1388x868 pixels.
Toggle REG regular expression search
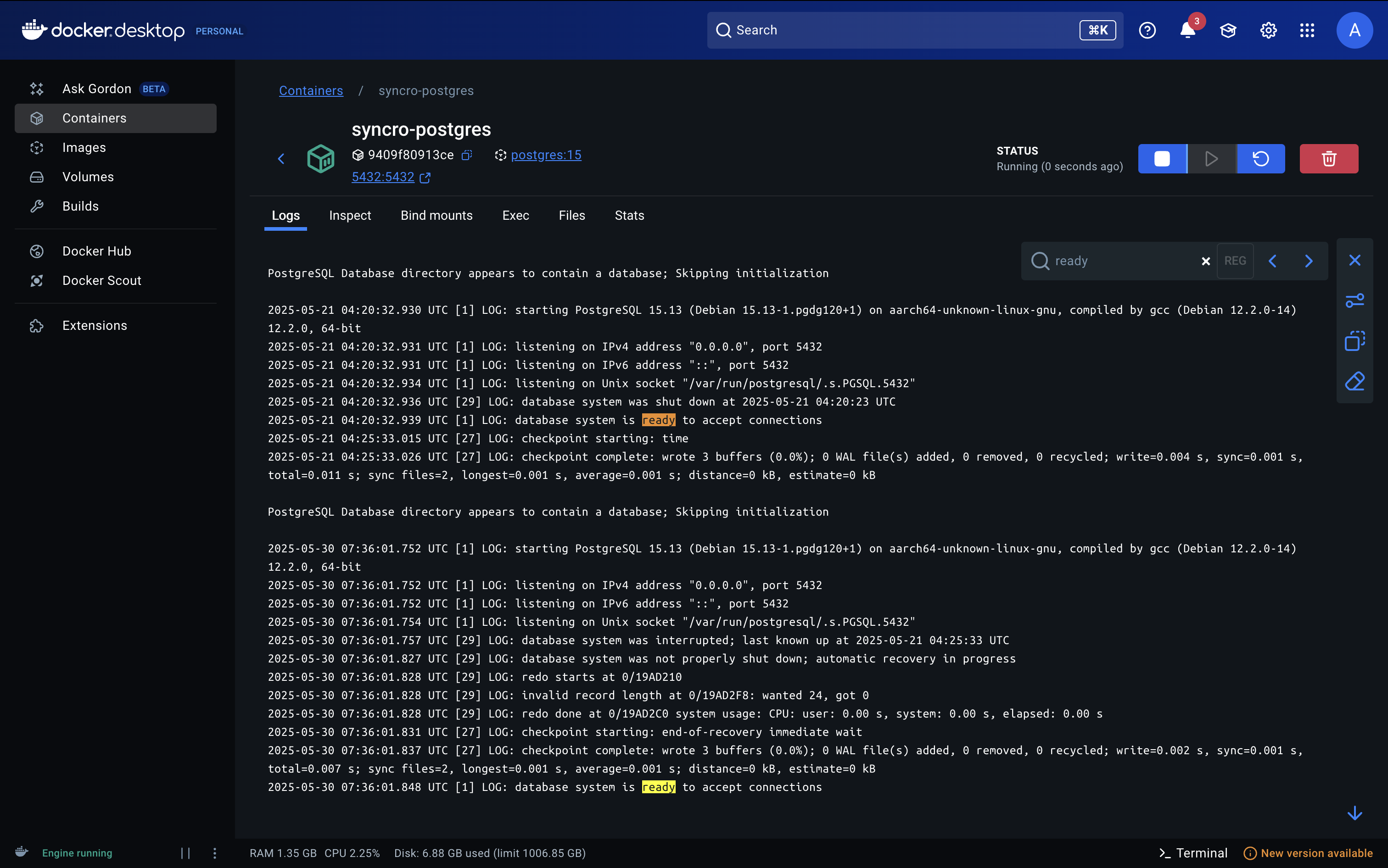click(x=1235, y=261)
